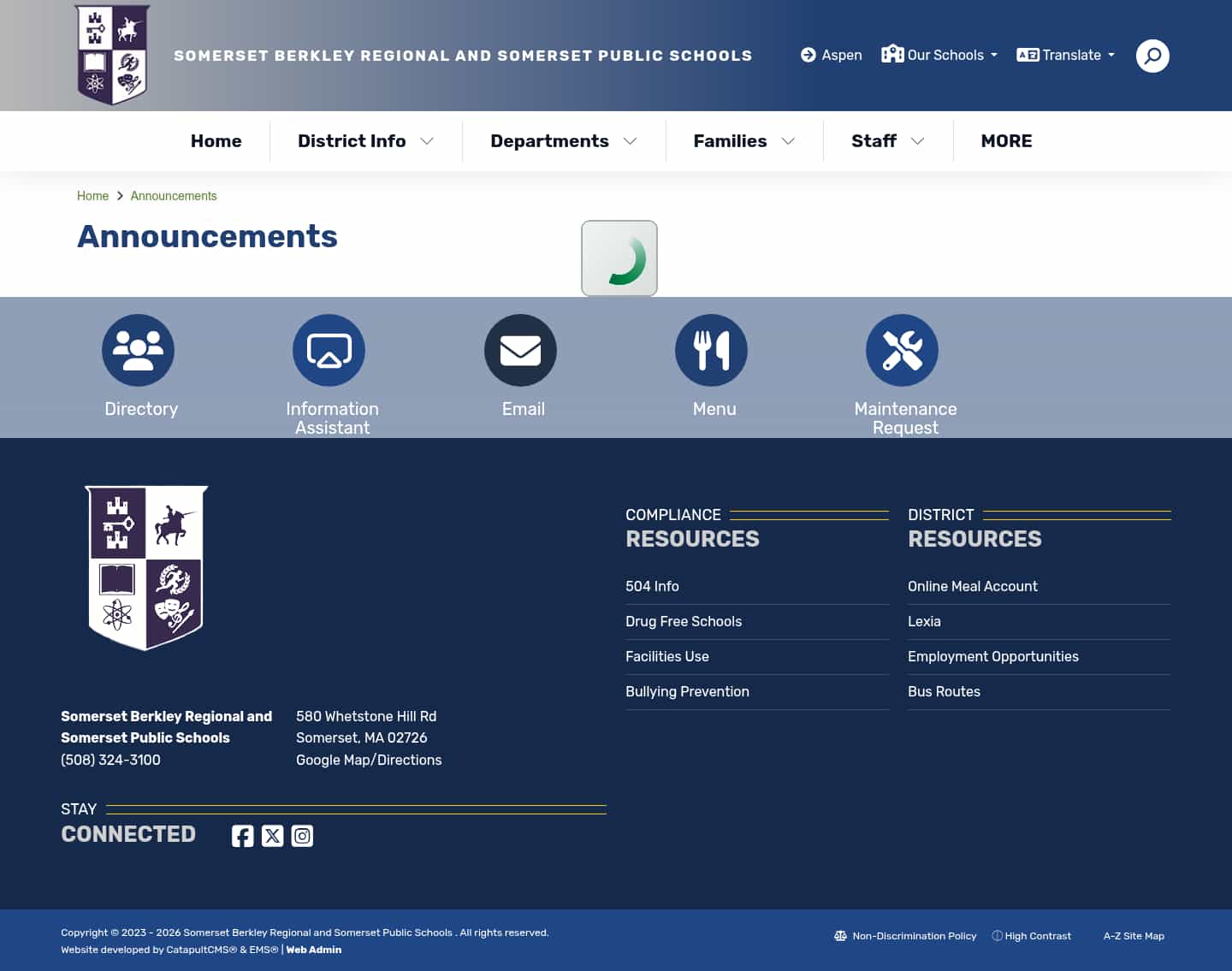Open the Translate language dropdown
This screenshot has width=1232, height=971.
pyautogui.click(x=1066, y=55)
